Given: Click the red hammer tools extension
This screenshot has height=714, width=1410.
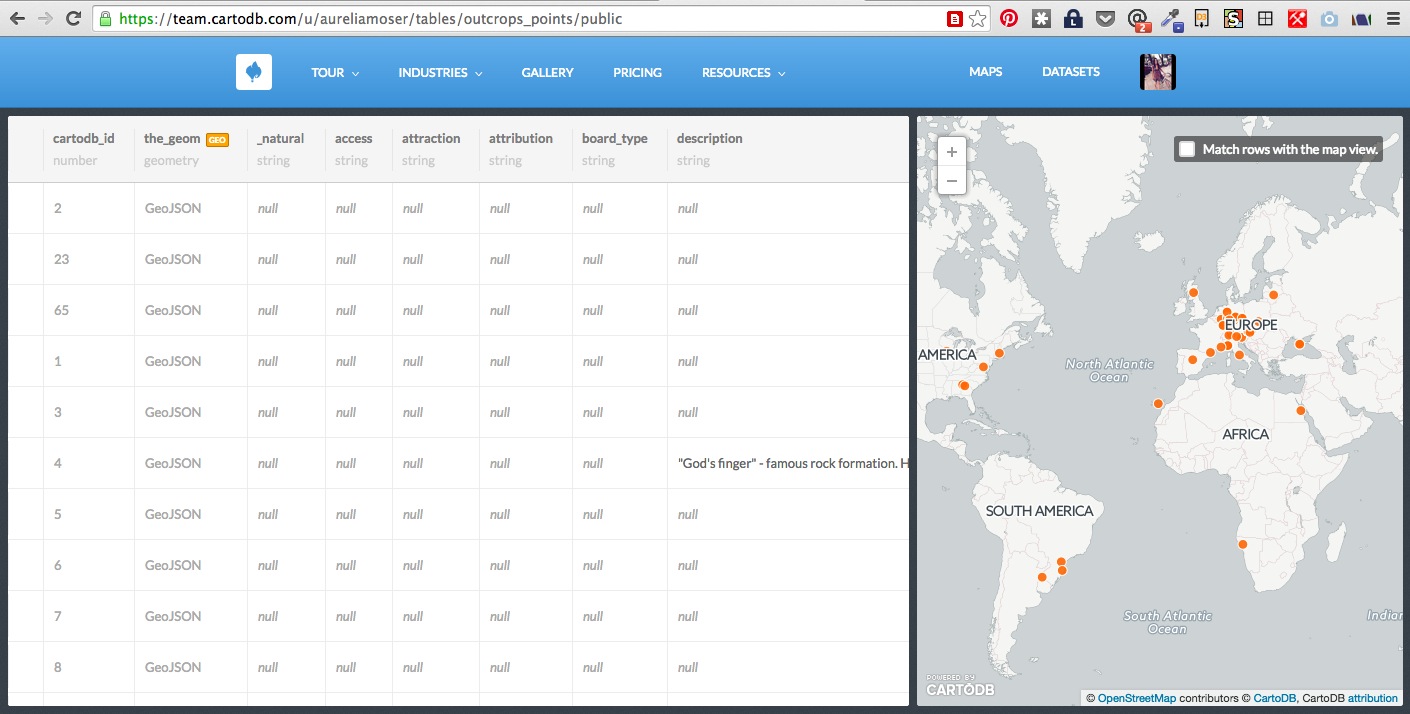Looking at the screenshot, I should click(1297, 18).
